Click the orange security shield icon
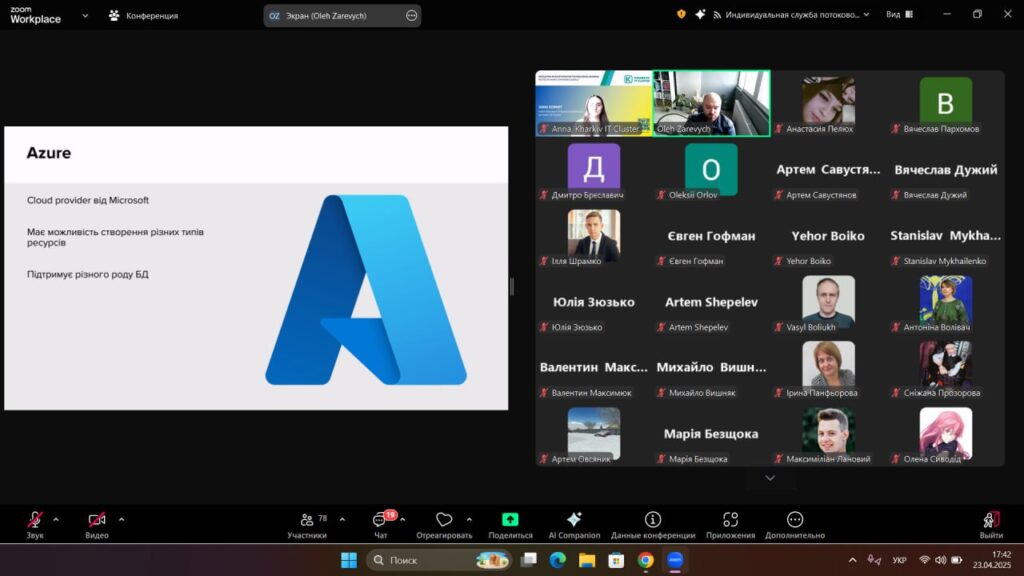This screenshot has height=576, width=1024. 681,14
